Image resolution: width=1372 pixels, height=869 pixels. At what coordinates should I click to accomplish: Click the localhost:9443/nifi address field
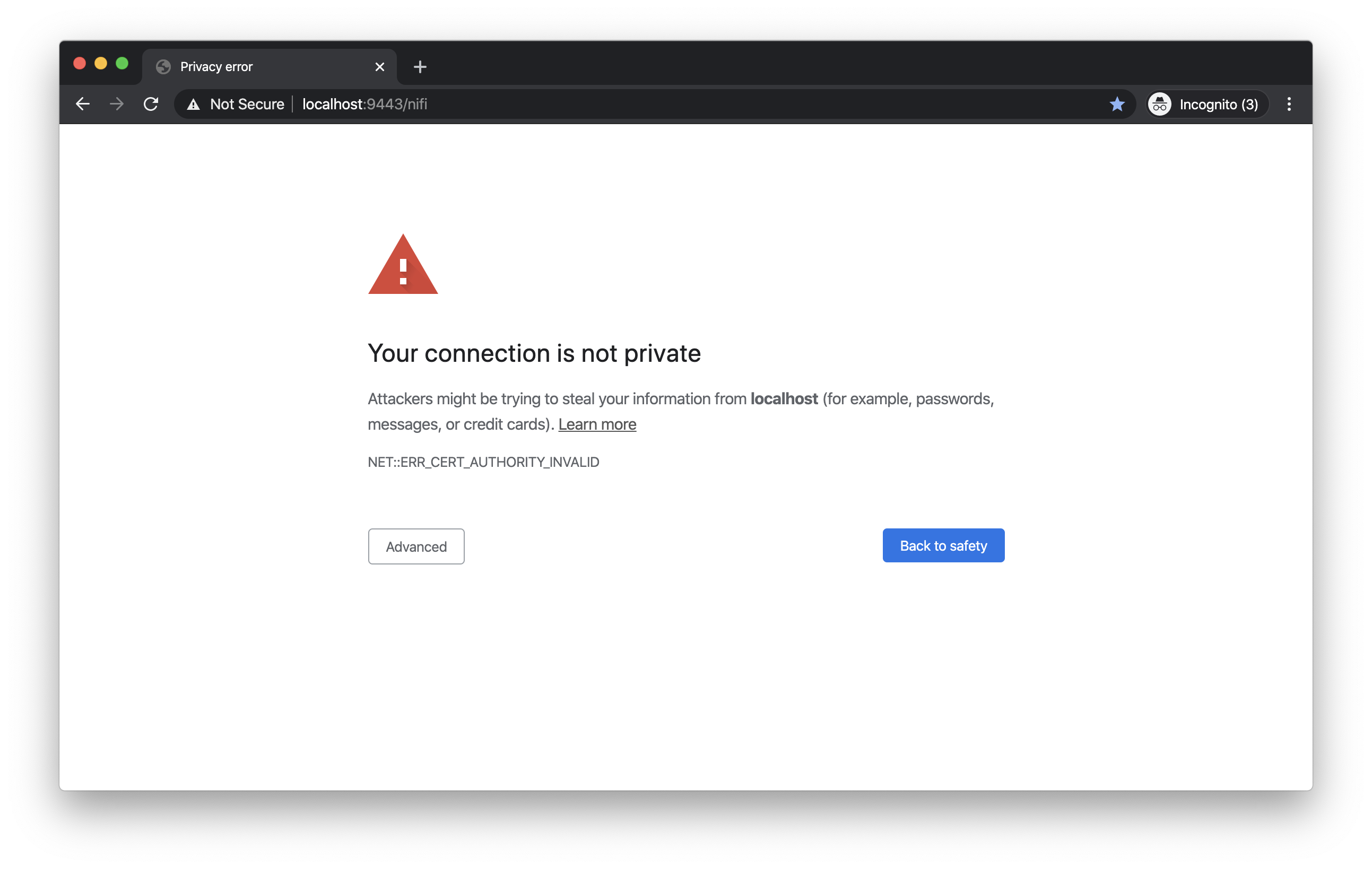pyautogui.click(x=627, y=105)
